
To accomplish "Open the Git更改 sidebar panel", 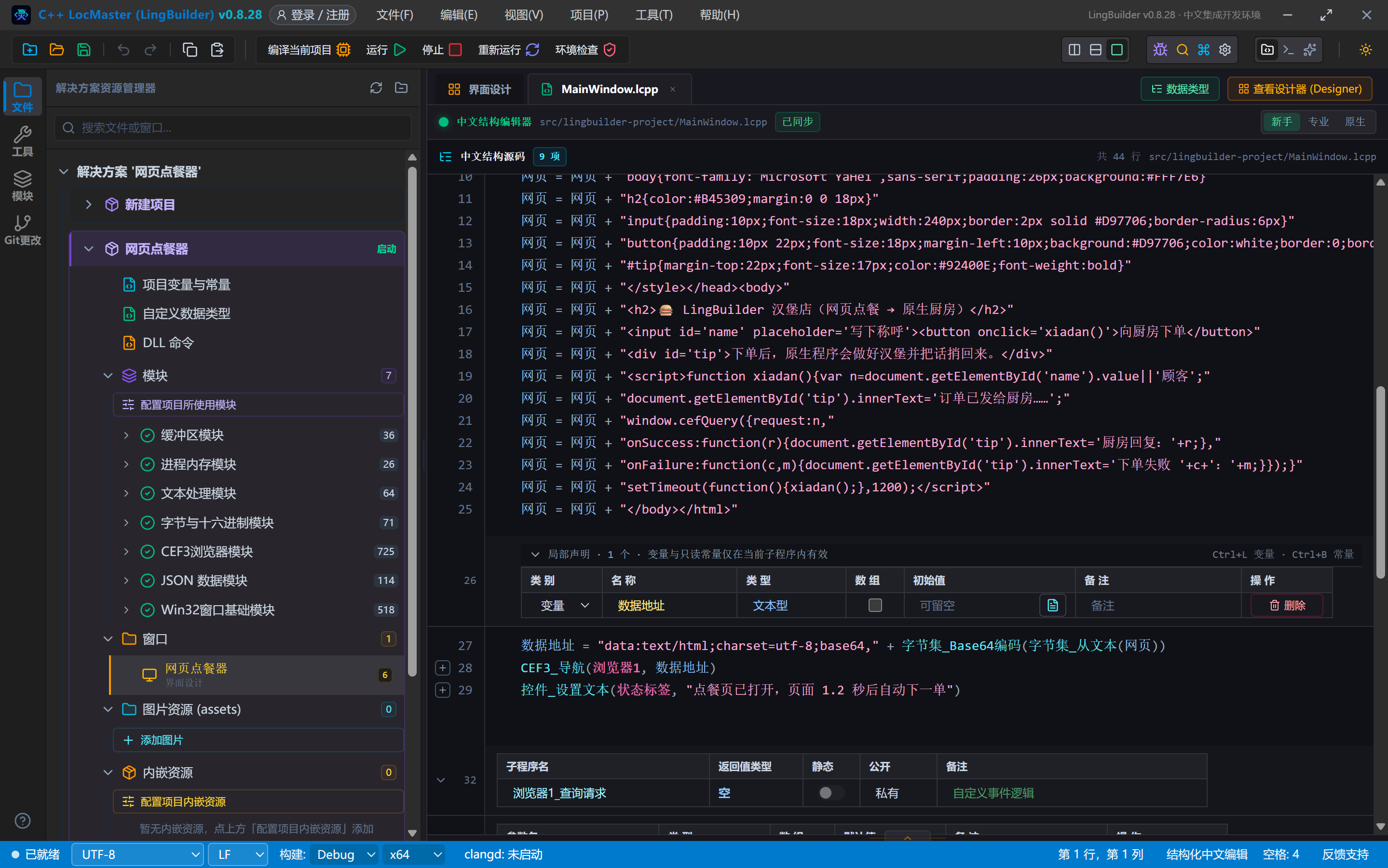I will [x=22, y=230].
